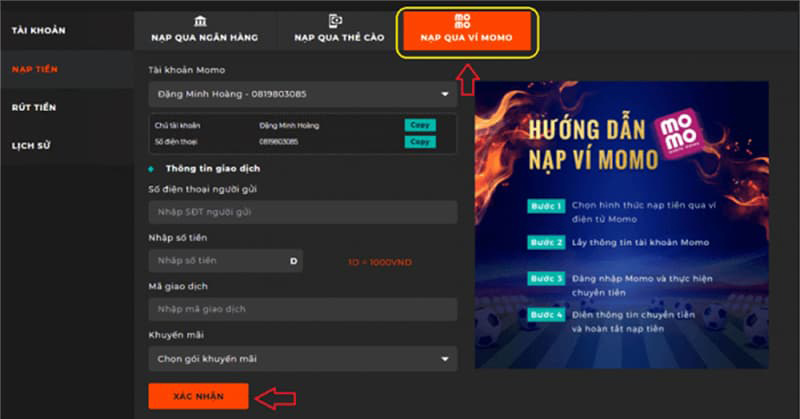Open the Chọn gói khuyến mãi dropdown
The image size is (800, 419).
(444, 358)
